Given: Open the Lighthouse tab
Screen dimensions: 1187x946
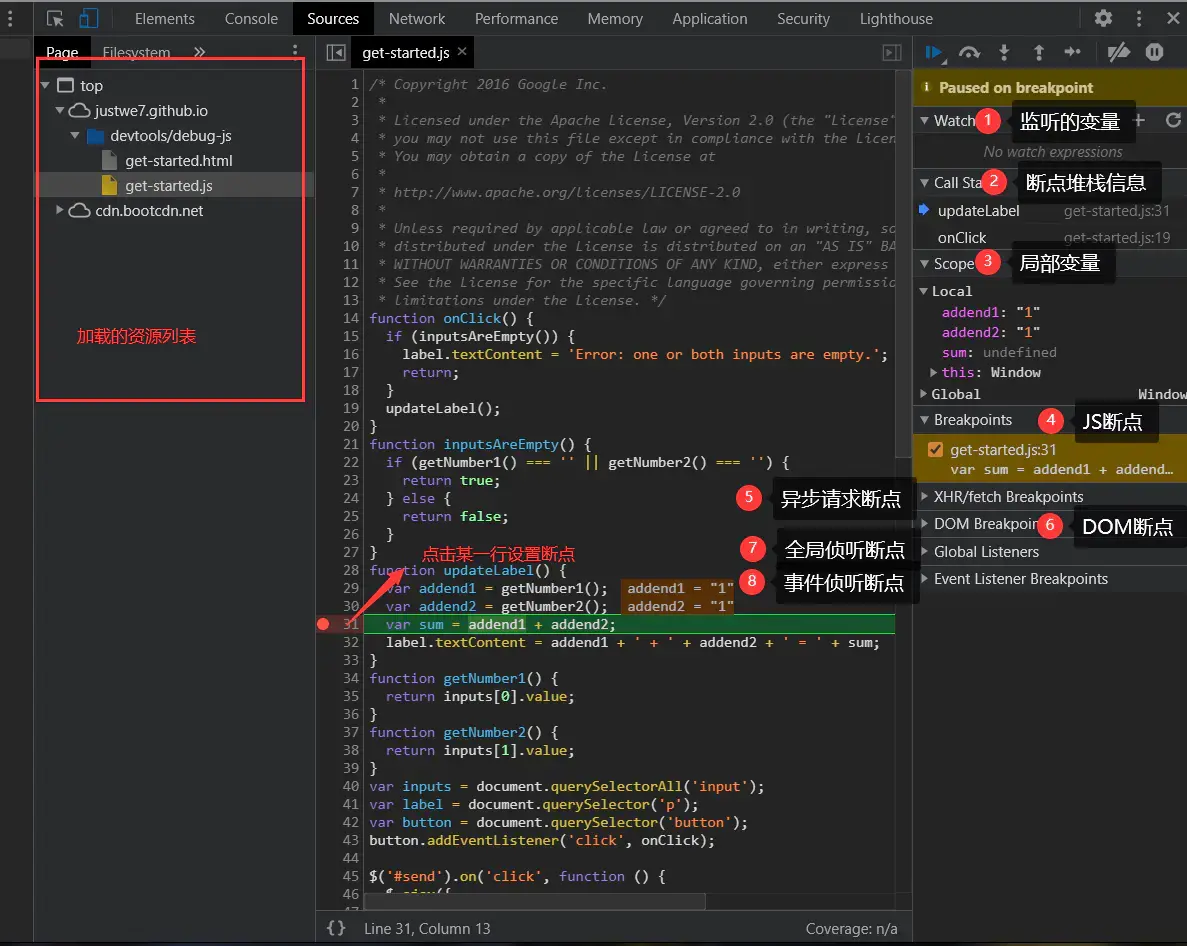Looking at the screenshot, I should click(896, 19).
